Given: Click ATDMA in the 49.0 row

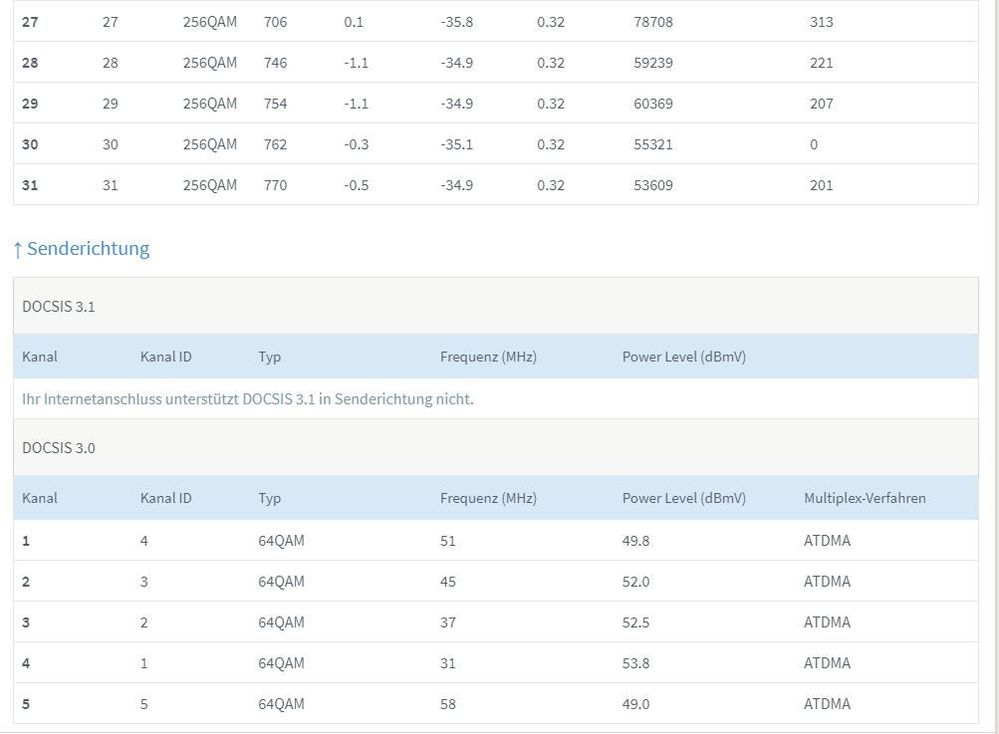Looking at the screenshot, I should pos(827,703).
